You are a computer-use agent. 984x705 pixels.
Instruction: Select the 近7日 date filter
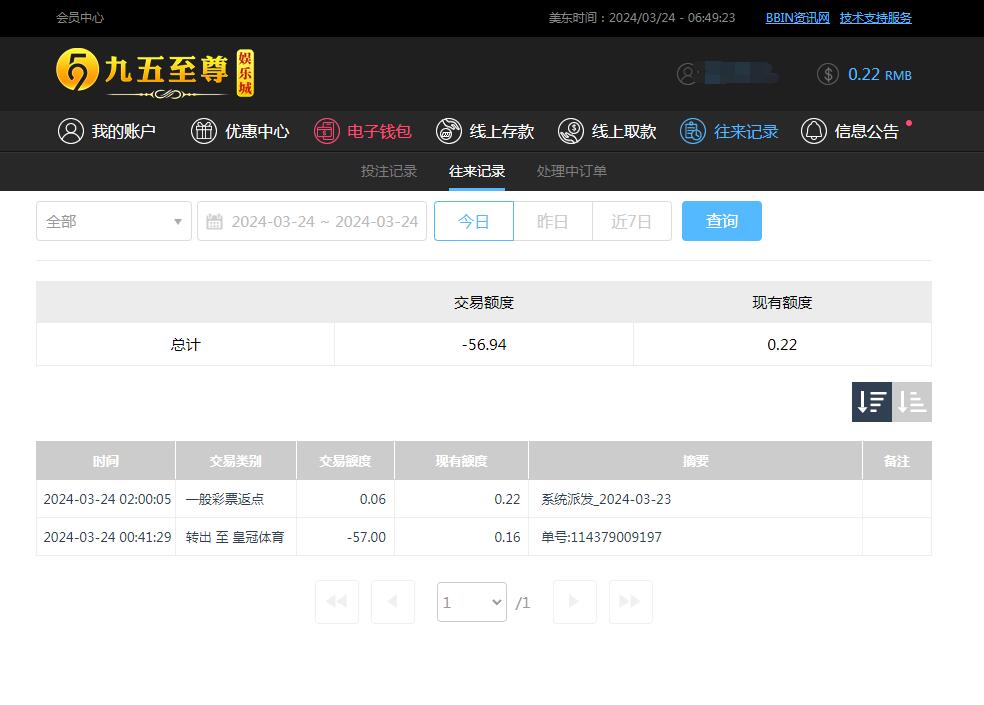click(632, 221)
